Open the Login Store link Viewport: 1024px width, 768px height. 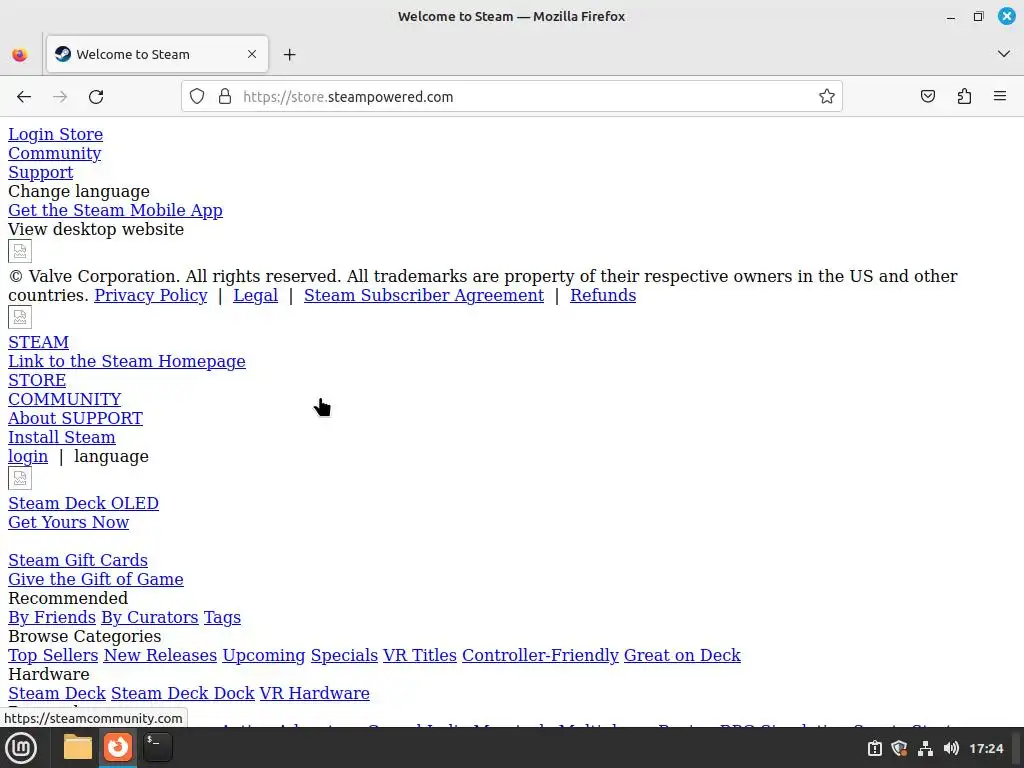tap(56, 135)
